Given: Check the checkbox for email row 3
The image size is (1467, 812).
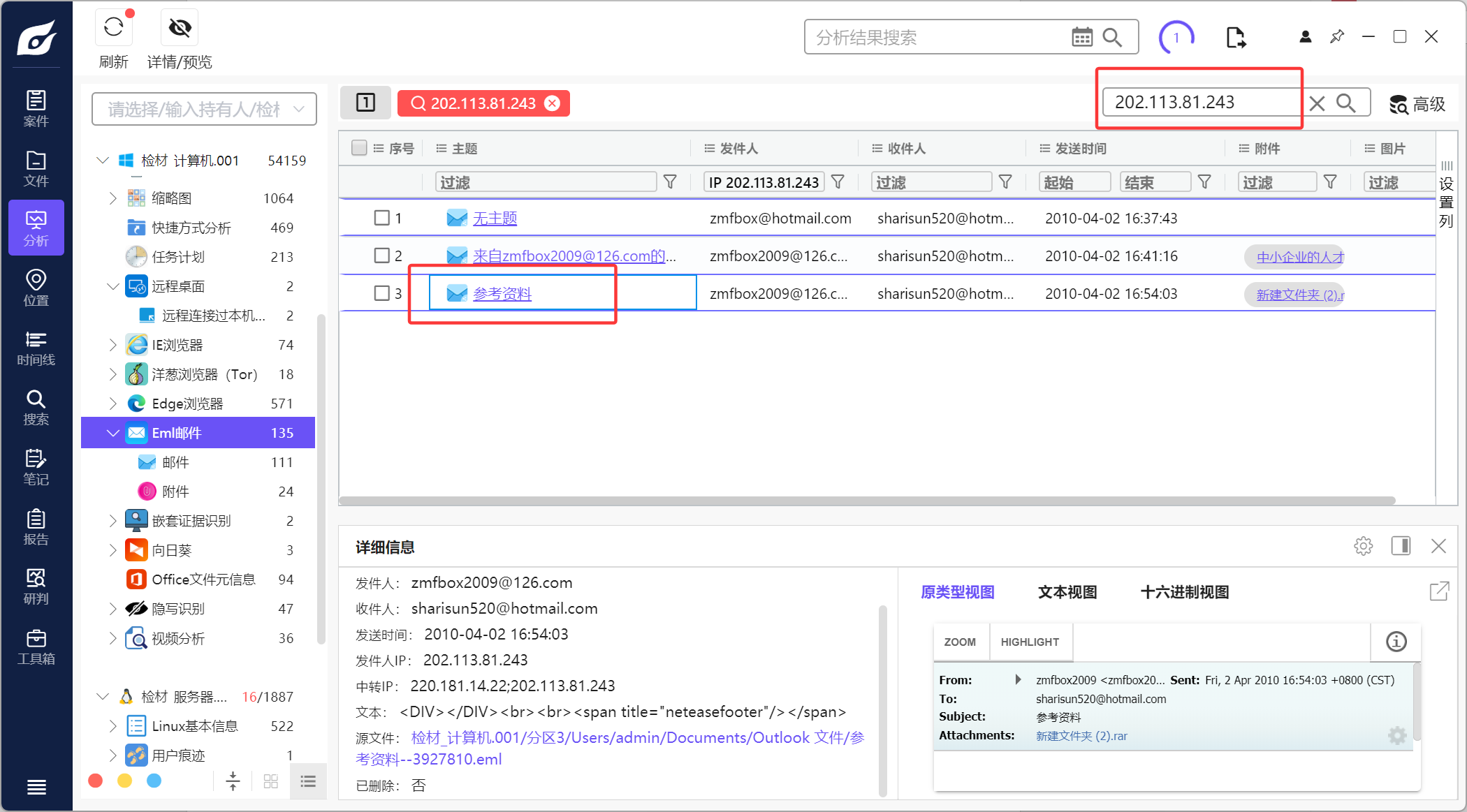Looking at the screenshot, I should click(x=381, y=293).
